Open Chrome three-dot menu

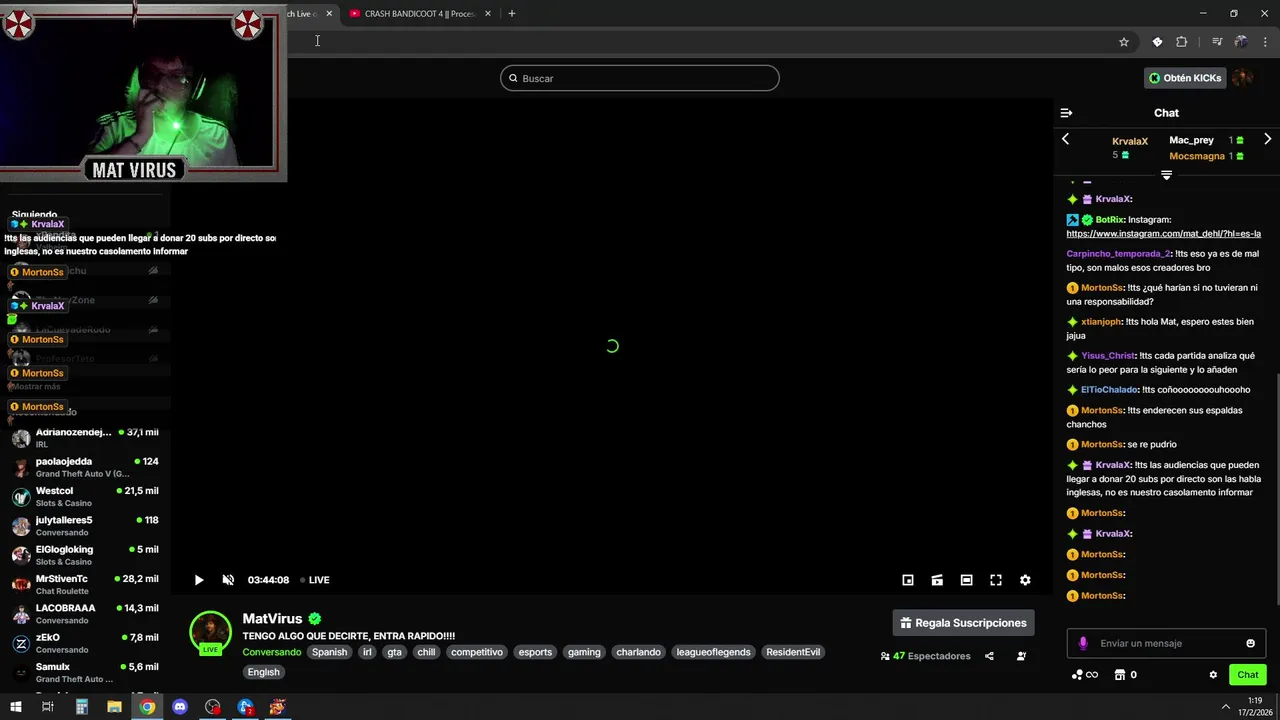coord(1266,42)
